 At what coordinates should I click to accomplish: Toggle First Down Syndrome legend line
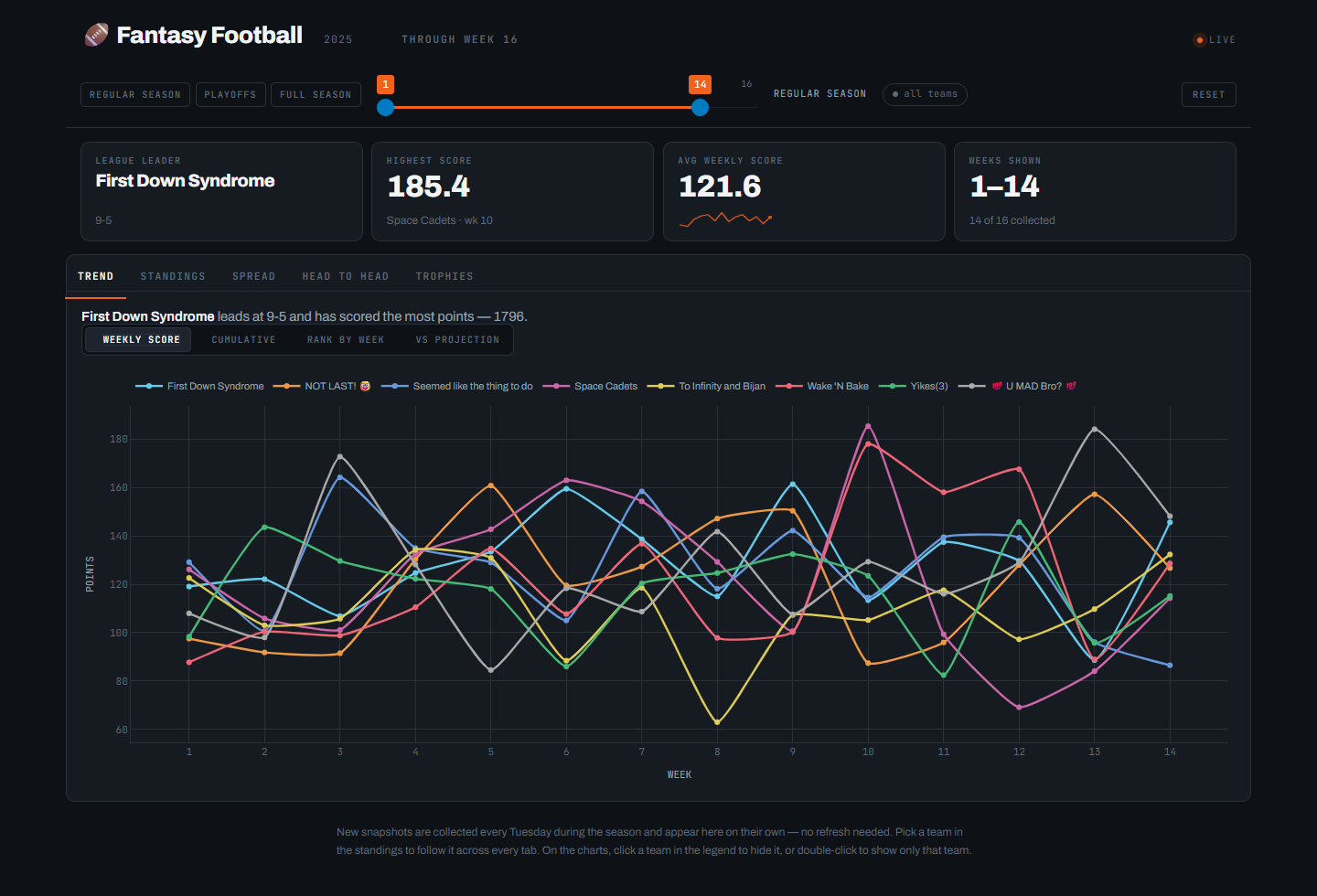[199, 387]
